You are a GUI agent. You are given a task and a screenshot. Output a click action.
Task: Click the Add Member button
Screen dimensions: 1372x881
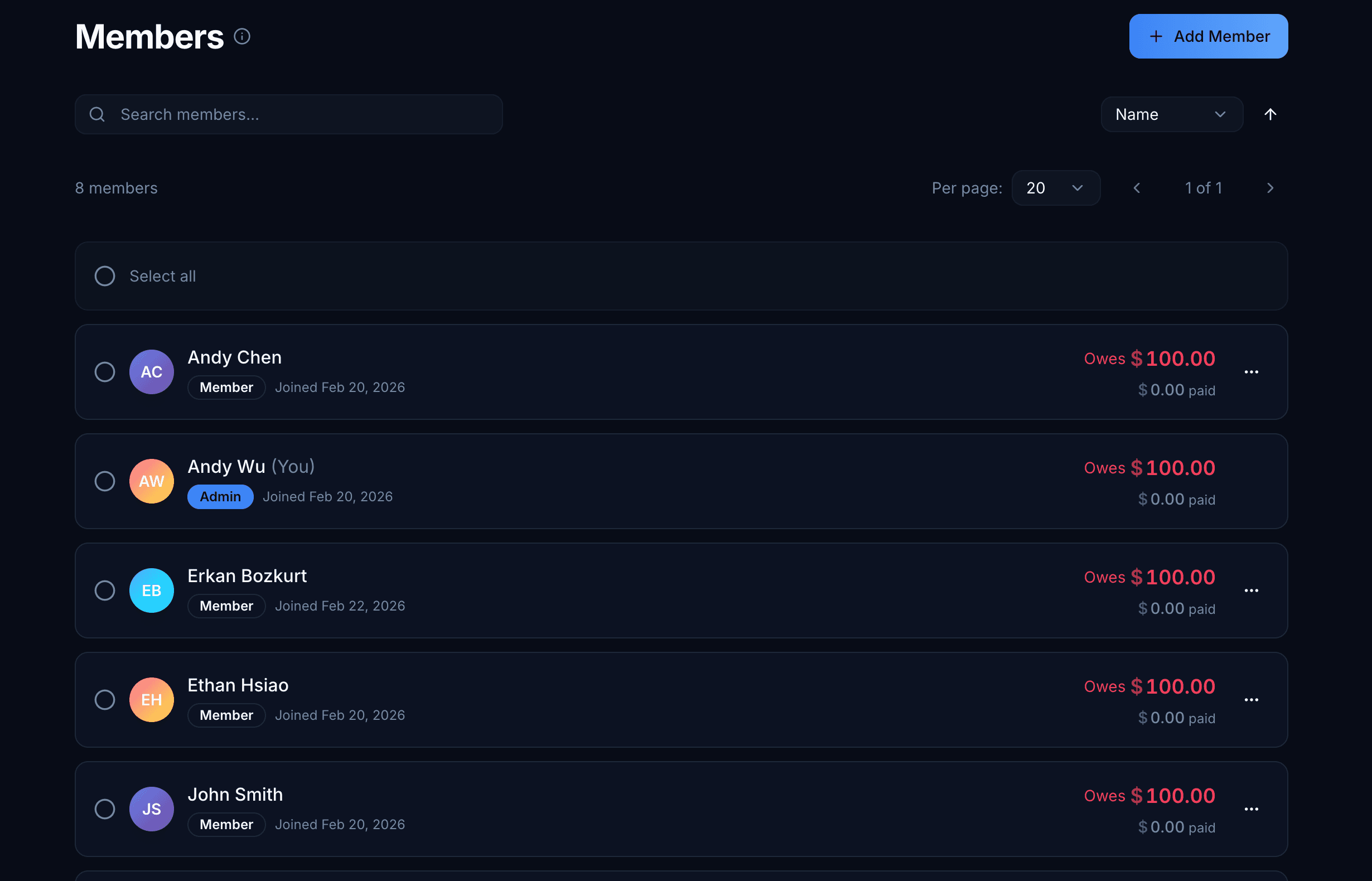point(1208,36)
